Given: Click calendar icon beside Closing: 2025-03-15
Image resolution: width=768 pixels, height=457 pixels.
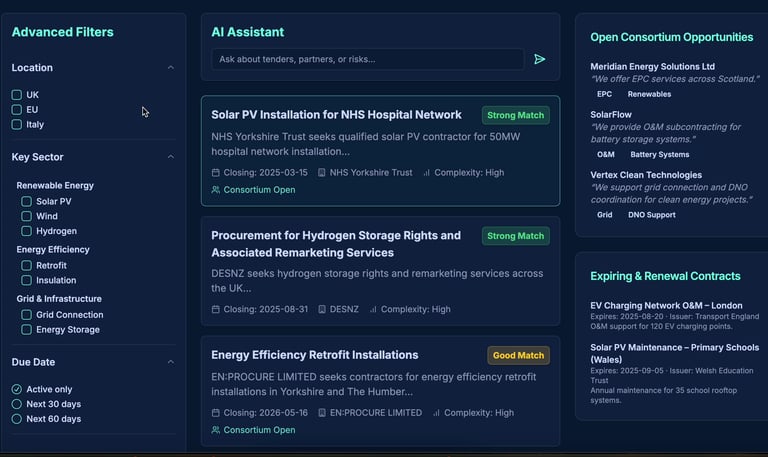Looking at the screenshot, I should (216, 172).
